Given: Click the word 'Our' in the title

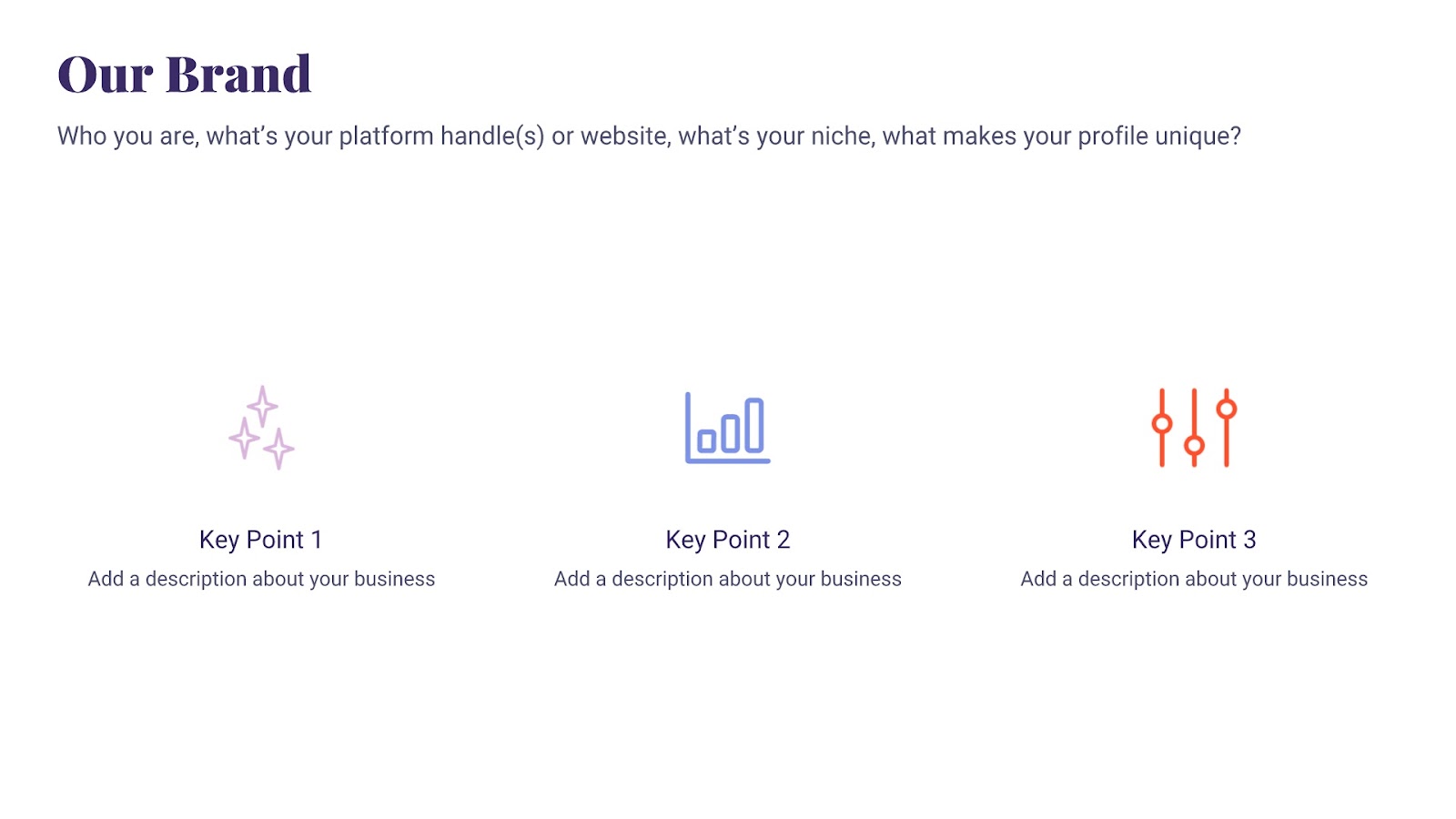Looking at the screenshot, I should (x=106, y=74).
